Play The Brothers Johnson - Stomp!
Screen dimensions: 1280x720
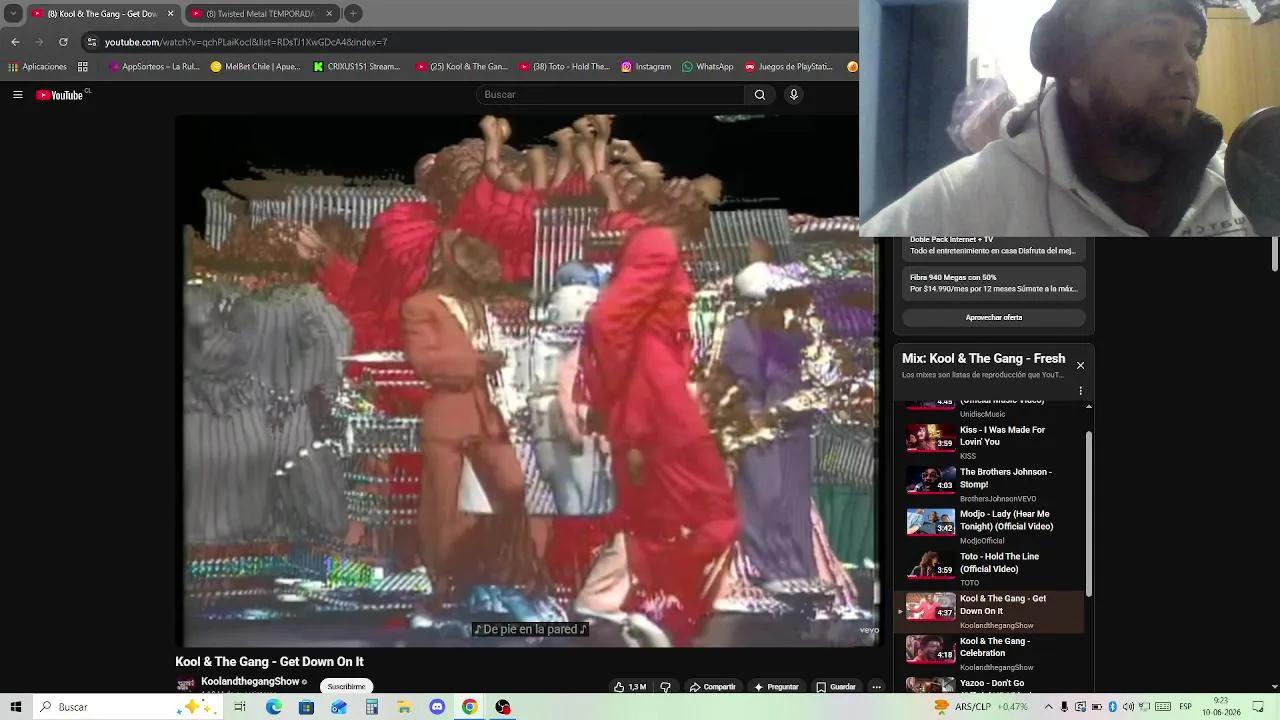pos(990,484)
